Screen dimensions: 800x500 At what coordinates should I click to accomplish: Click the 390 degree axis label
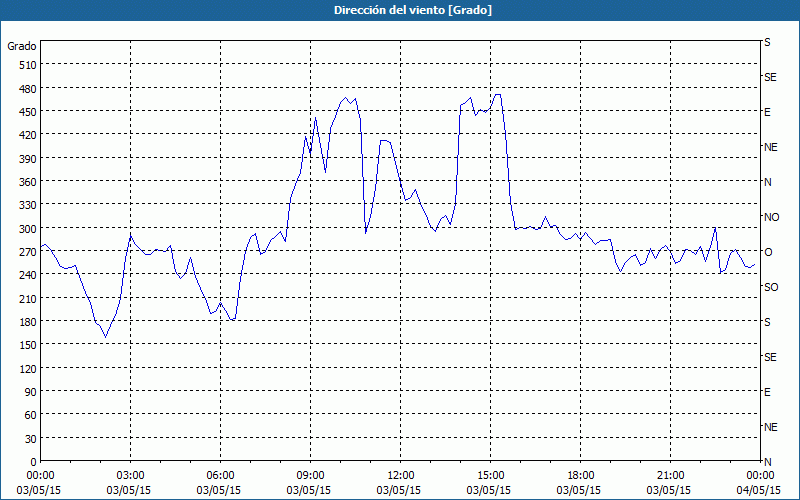[28, 159]
